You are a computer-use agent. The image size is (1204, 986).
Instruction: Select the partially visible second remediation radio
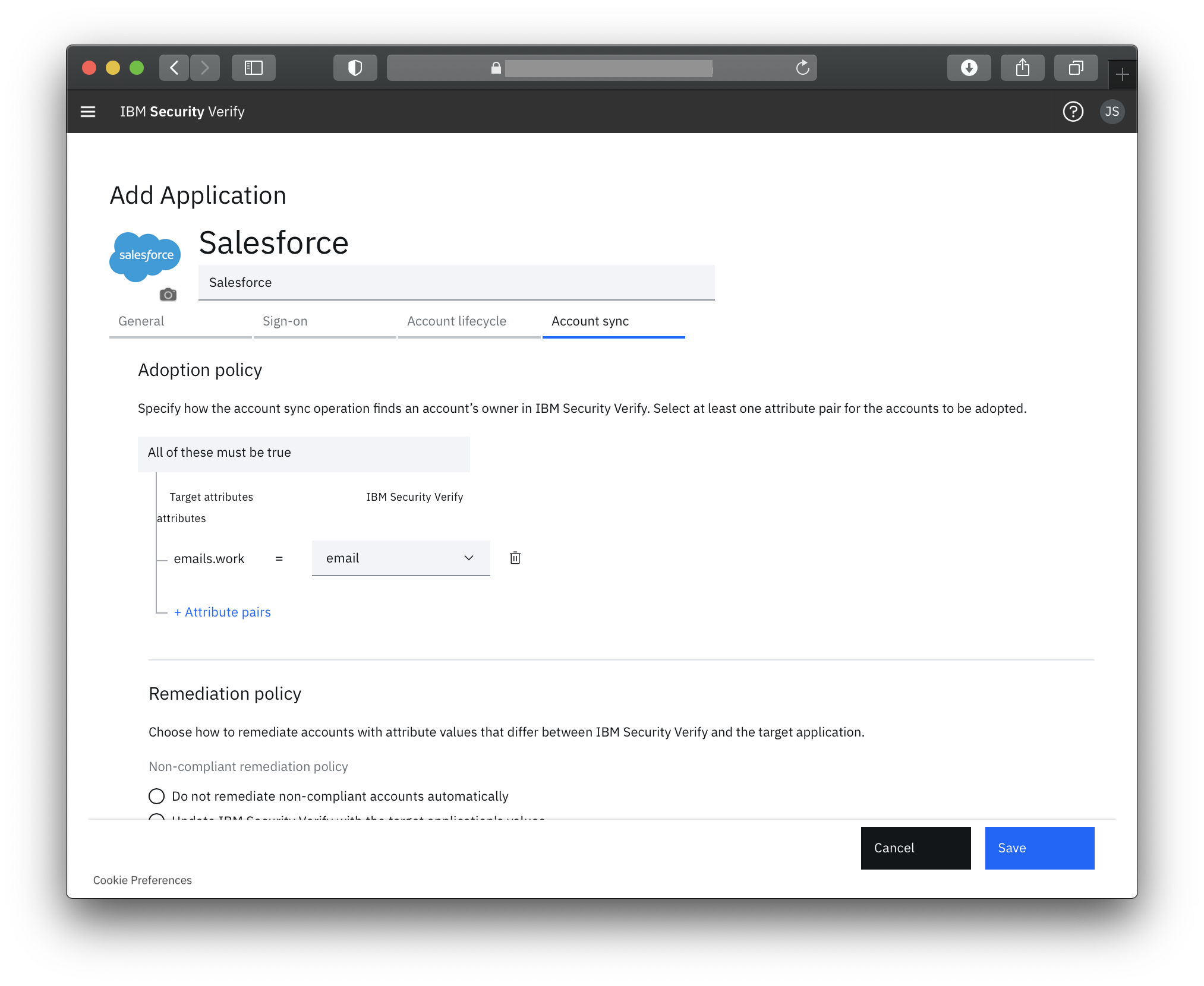(156, 817)
